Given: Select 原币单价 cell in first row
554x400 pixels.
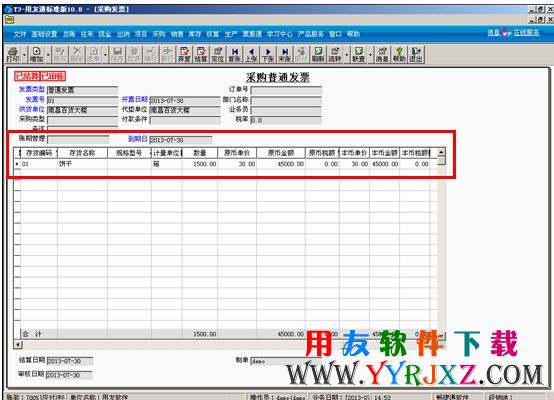Looking at the screenshot, I should [237, 164].
